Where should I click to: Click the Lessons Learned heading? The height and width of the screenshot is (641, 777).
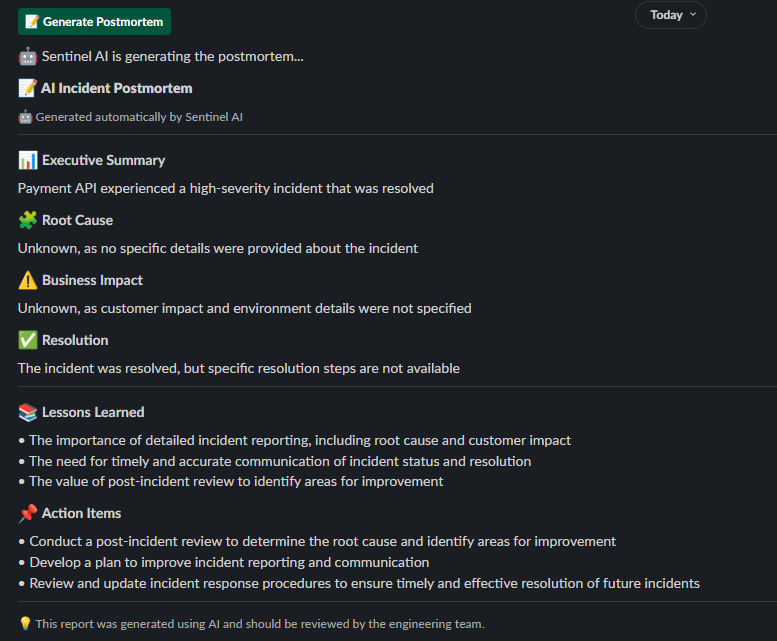click(93, 412)
